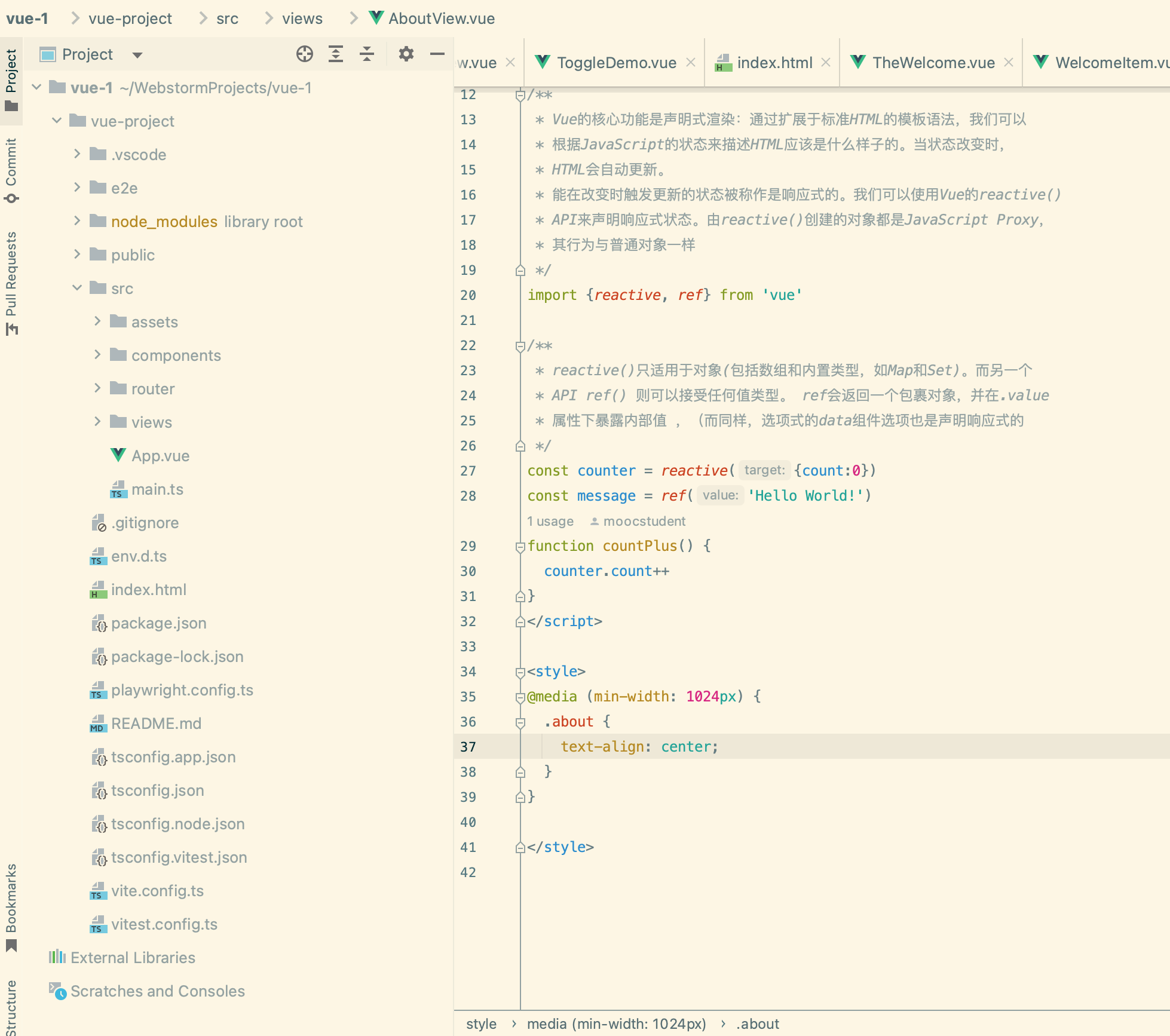This screenshot has height=1036, width=1170.
Task: Toggle fold at style tag line 34
Action: pyautogui.click(x=520, y=672)
